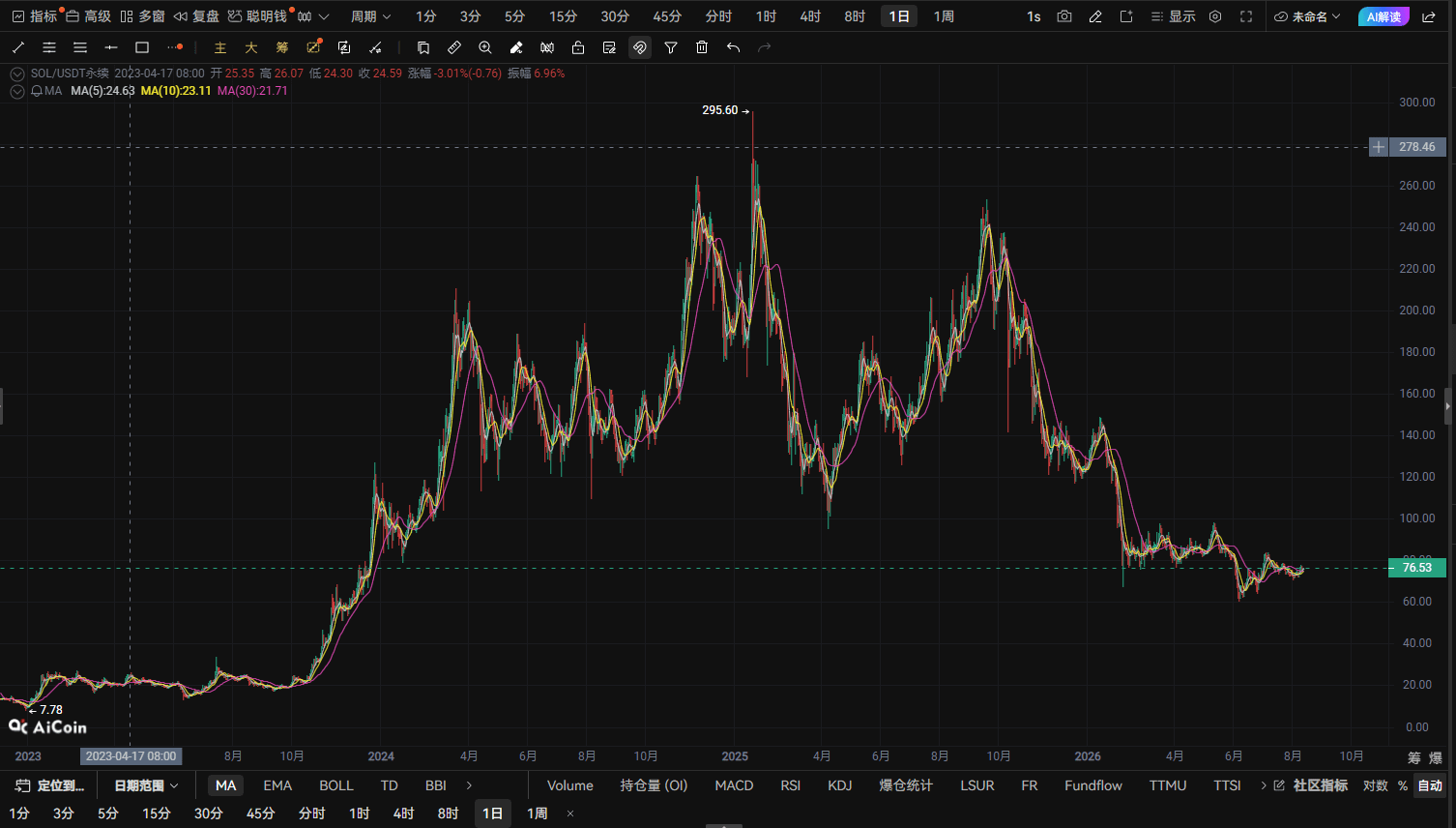Screen dimensions: 1456x828
Task: Activate the zoom-in magnifier tool
Action: coord(485,47)
